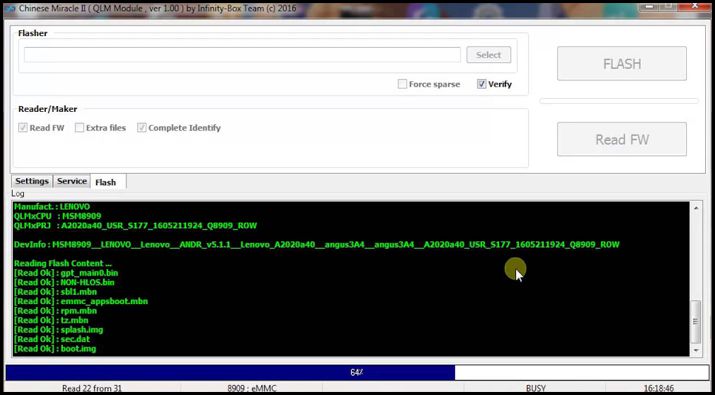The height and width of the screenshot is (395, 715).
Task: Open the Settings tab
Action: coord(32,181)
